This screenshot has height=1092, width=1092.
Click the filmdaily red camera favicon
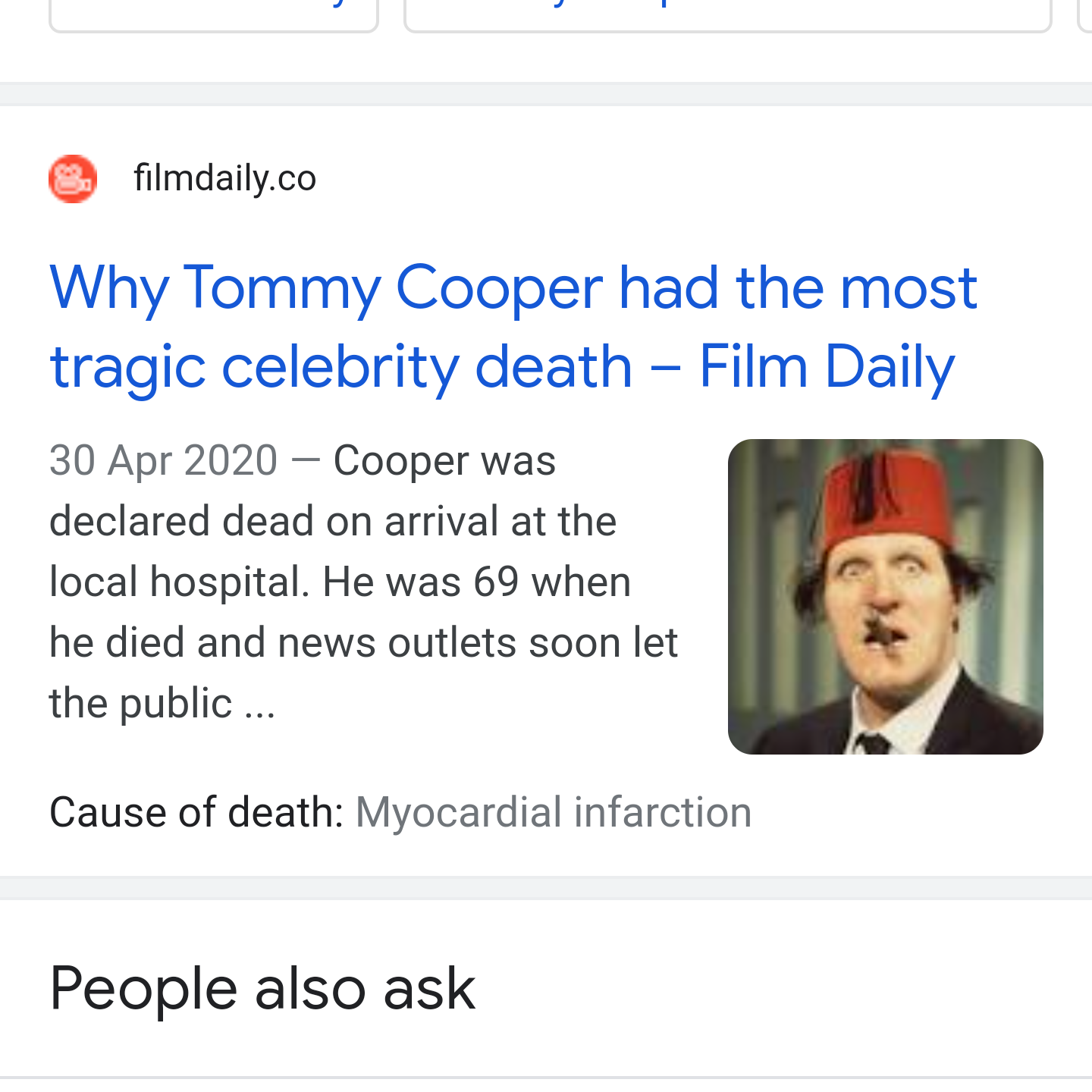tap(73, 179)
